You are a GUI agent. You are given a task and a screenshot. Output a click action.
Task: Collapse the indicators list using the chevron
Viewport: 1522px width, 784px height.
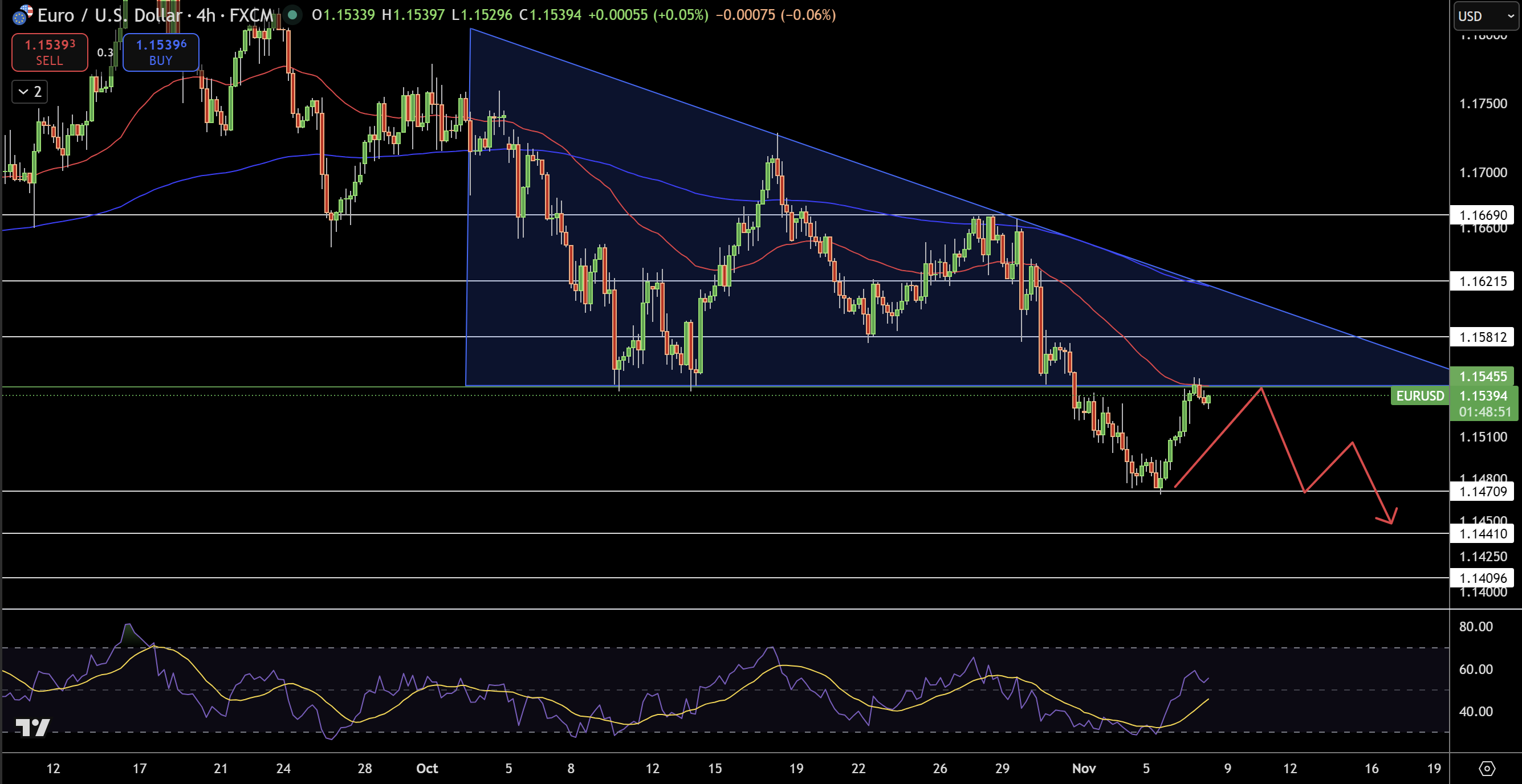click(x=29, y=92)
